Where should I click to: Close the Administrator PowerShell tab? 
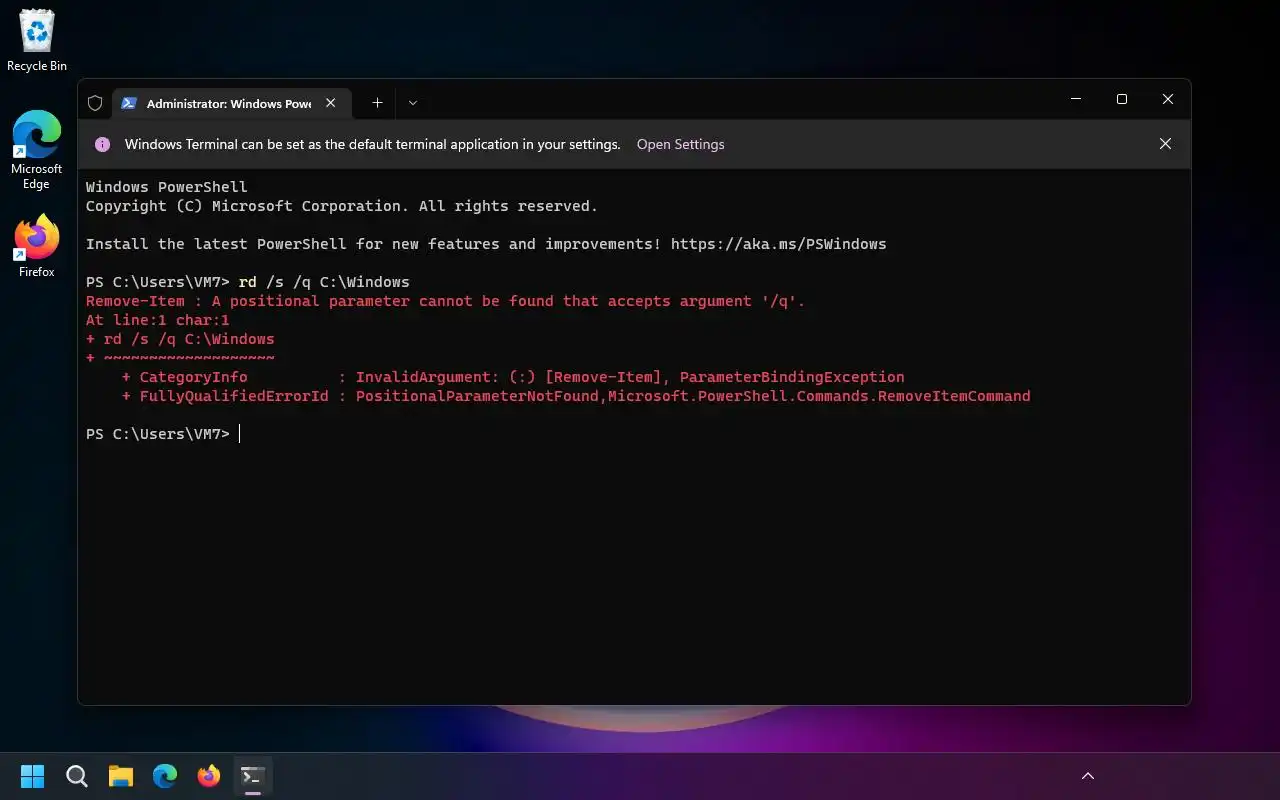(331, 103)
